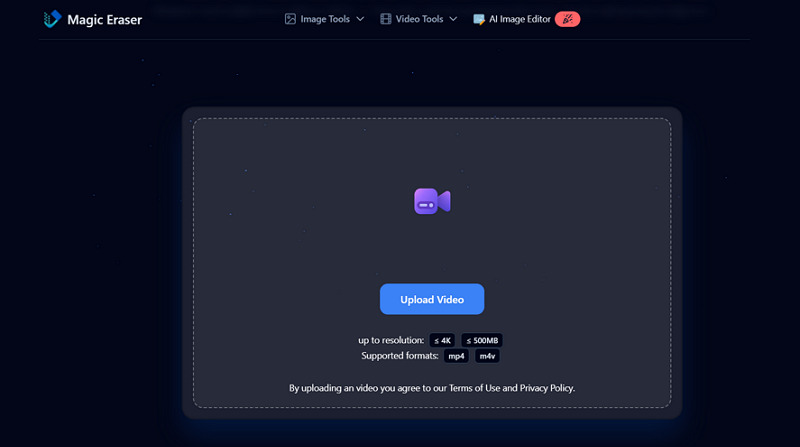Viewport: 800px width, 447px height.
Task: Click the icon beside AI Image Editor
Action: (479, 19)
